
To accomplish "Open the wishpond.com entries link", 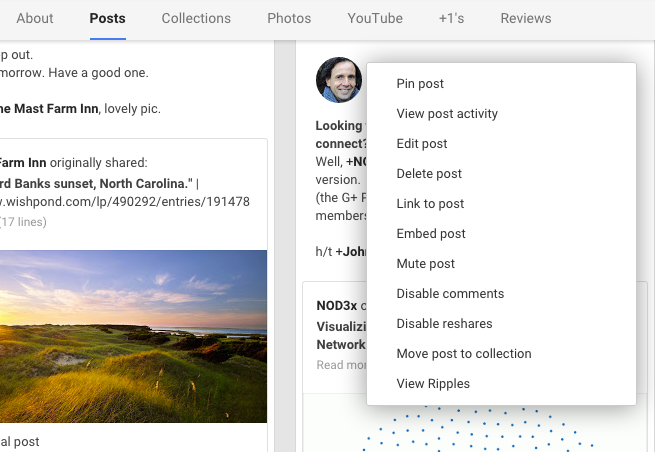I will click(x=124, y=202).
